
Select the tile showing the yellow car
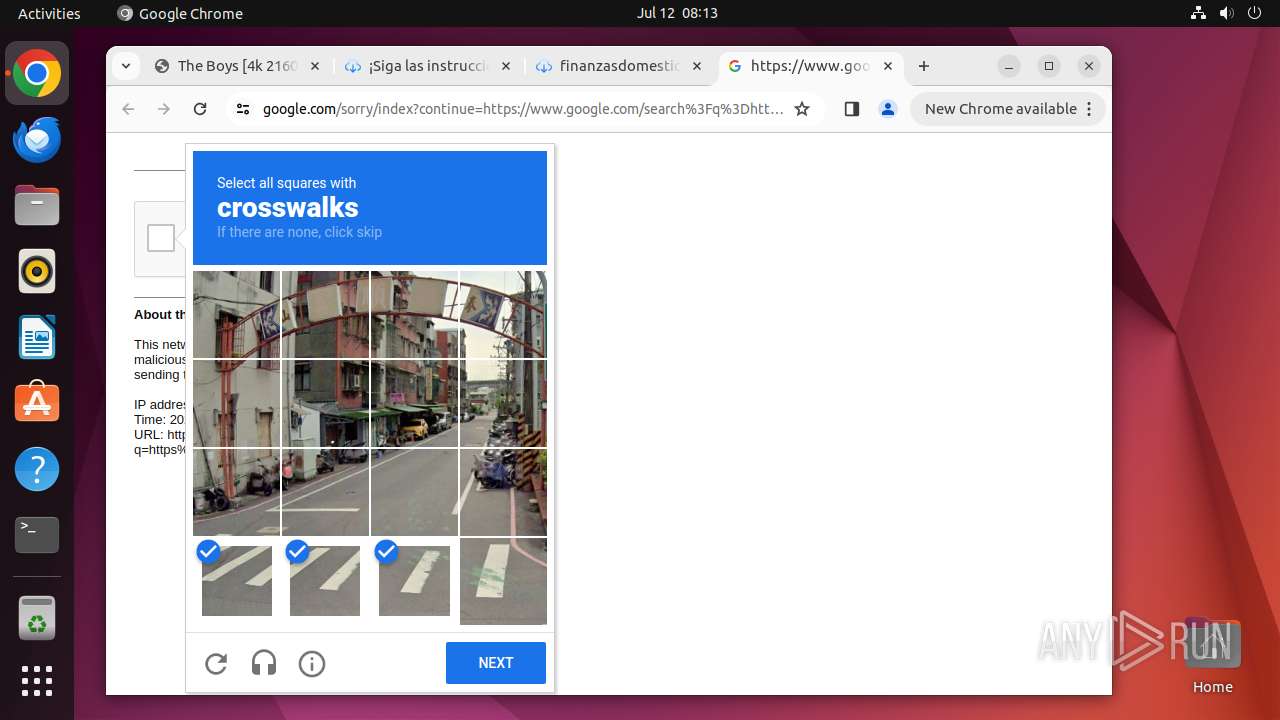pos(414,403)
